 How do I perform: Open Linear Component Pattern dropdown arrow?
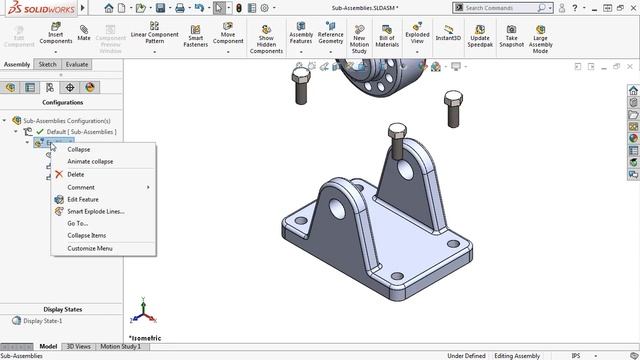(x=154, y=52)
